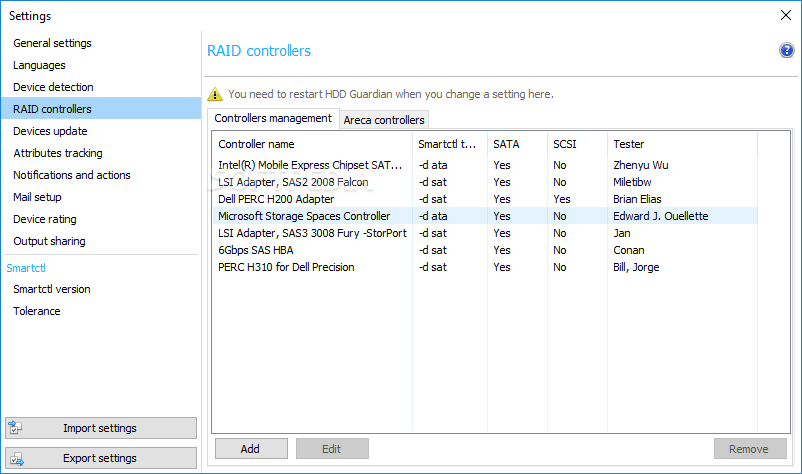Click tester name Jan
The image size is (802, 474).
pos(621,233)
